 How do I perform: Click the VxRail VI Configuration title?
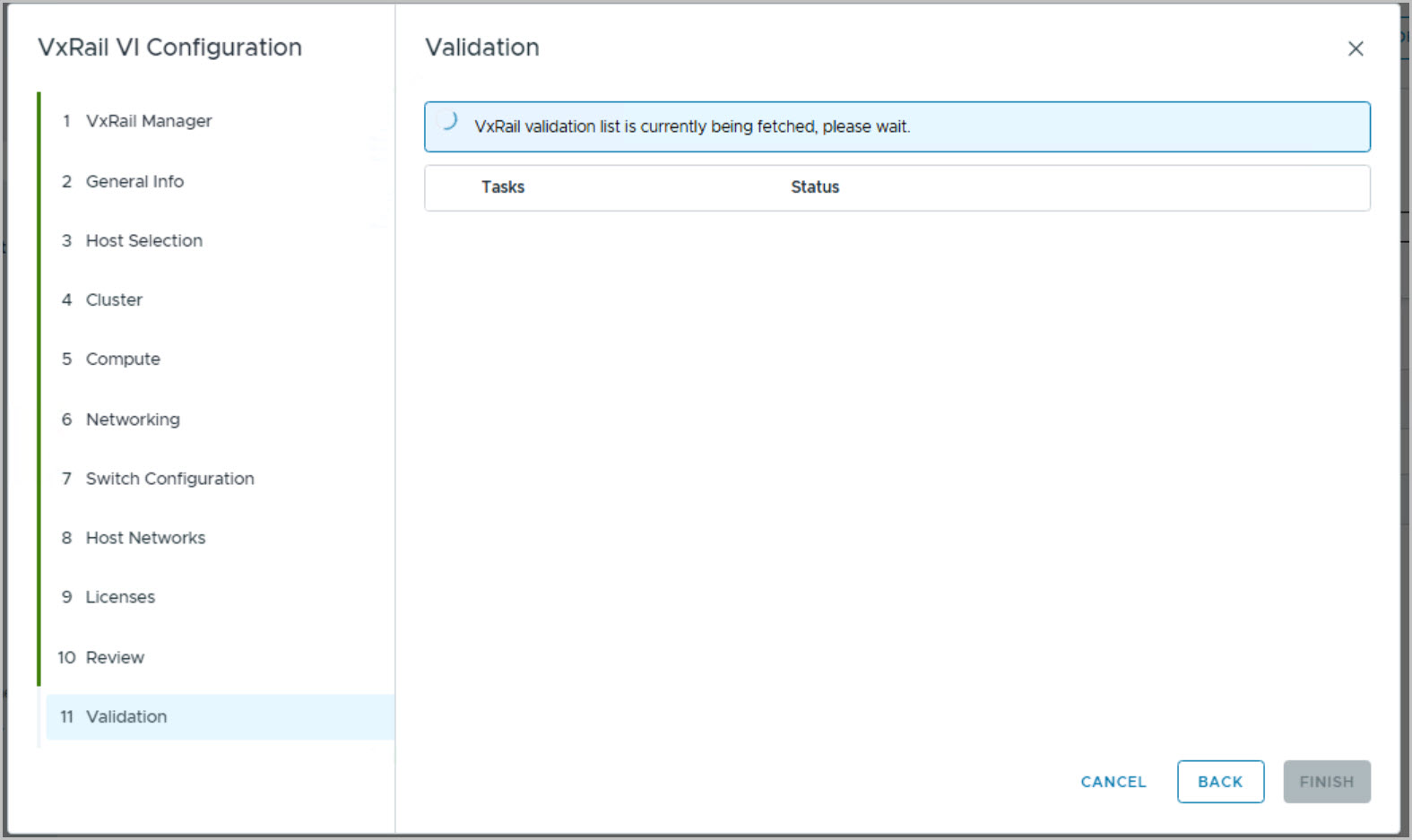[x=169, y=48]
